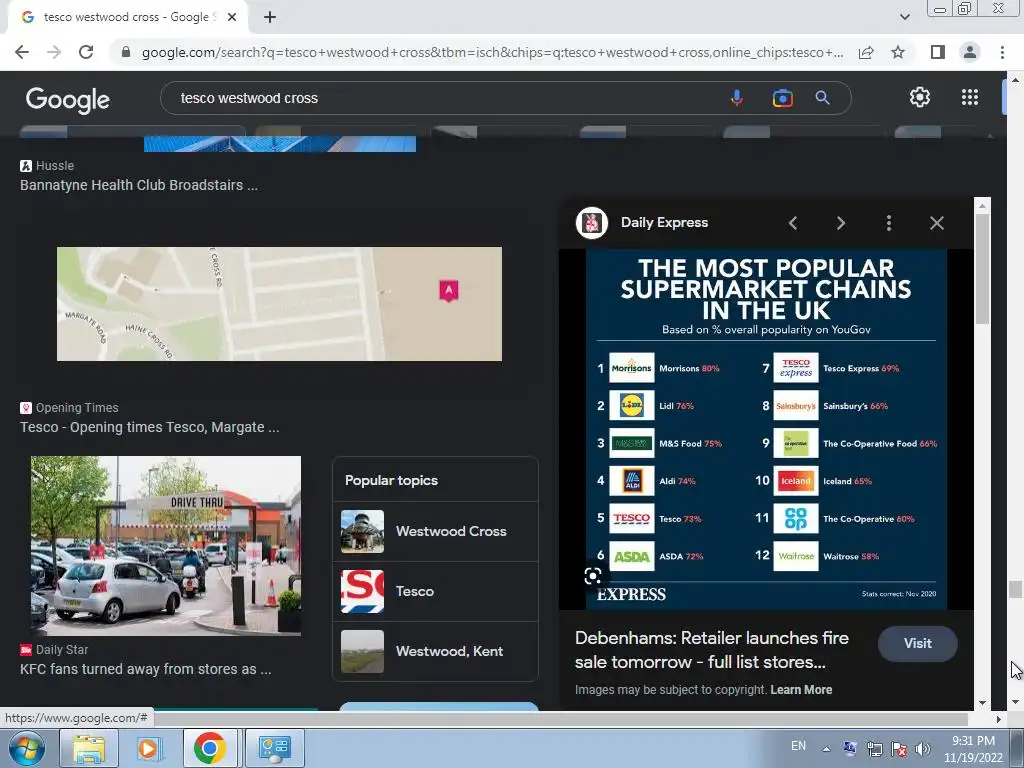Select Westwood, Kent popular topic
The image size is (1024, 768).
pyautogui.click(x=435, y=652)
